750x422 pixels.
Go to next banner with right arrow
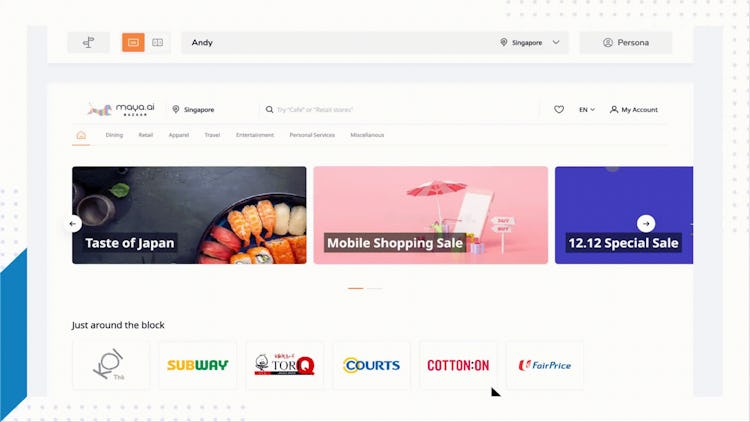(x=646, y=223)
